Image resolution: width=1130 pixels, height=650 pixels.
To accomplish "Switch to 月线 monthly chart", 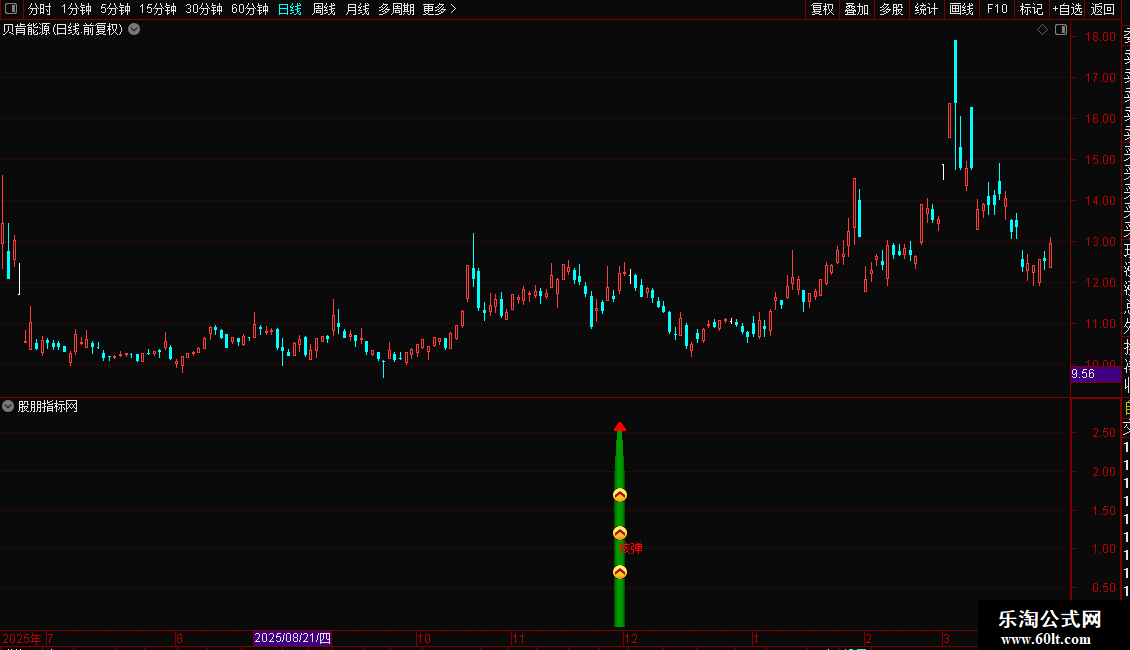I will pyautogui.click(x=357, y=9).
